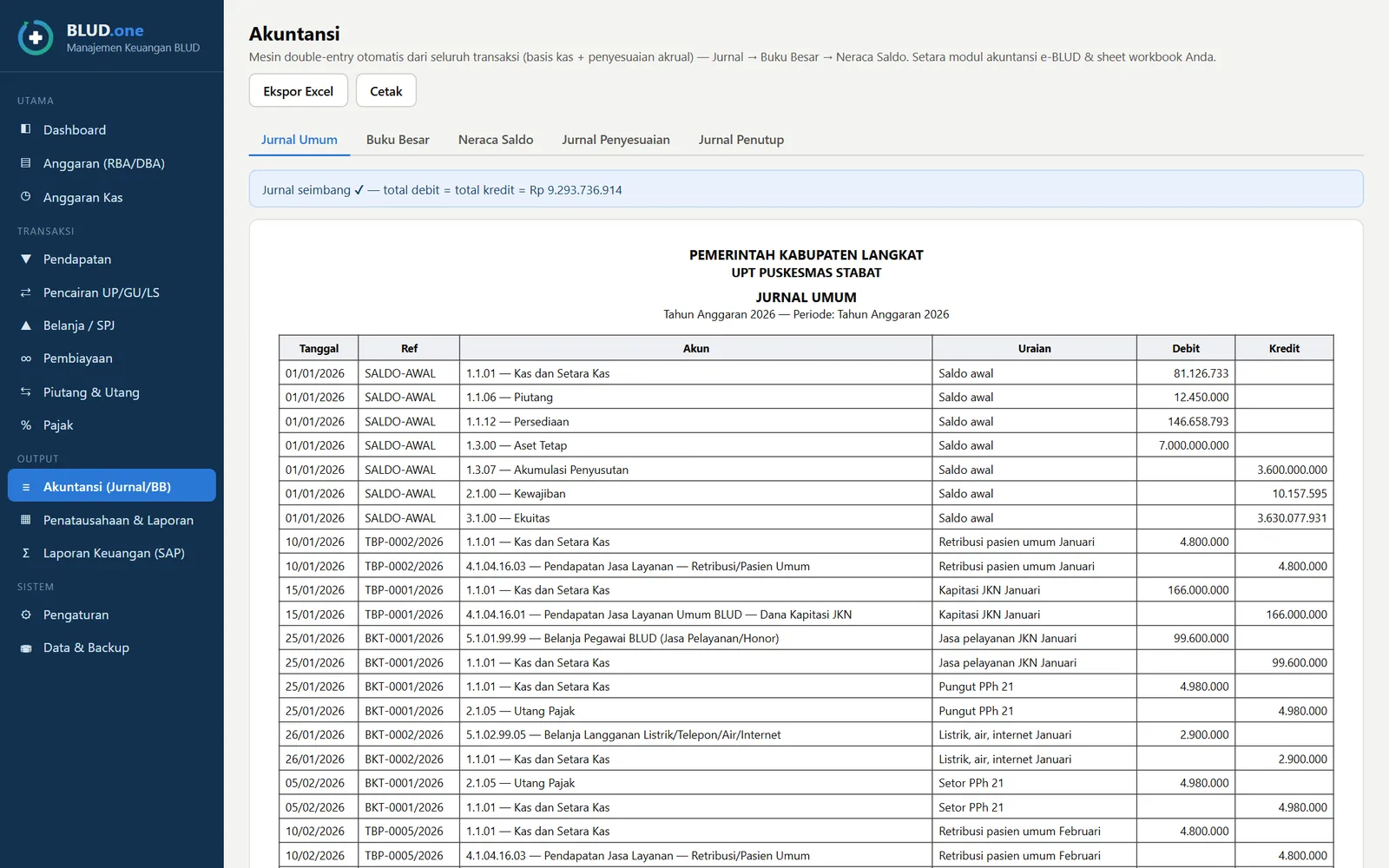Click the Ekspor Excel button
The width and height of the screenshot is (1389, 868).
click(x=299, y=90)
